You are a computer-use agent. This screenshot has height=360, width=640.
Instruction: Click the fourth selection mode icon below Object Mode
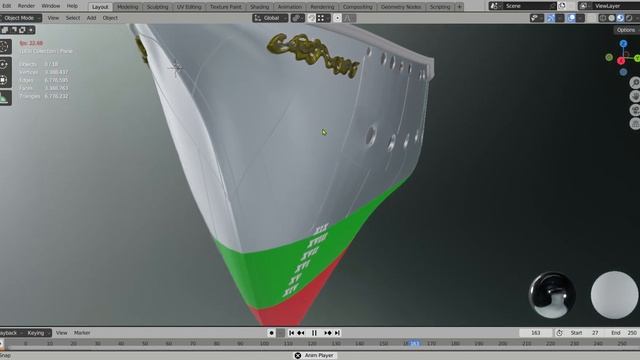point(31,30)
